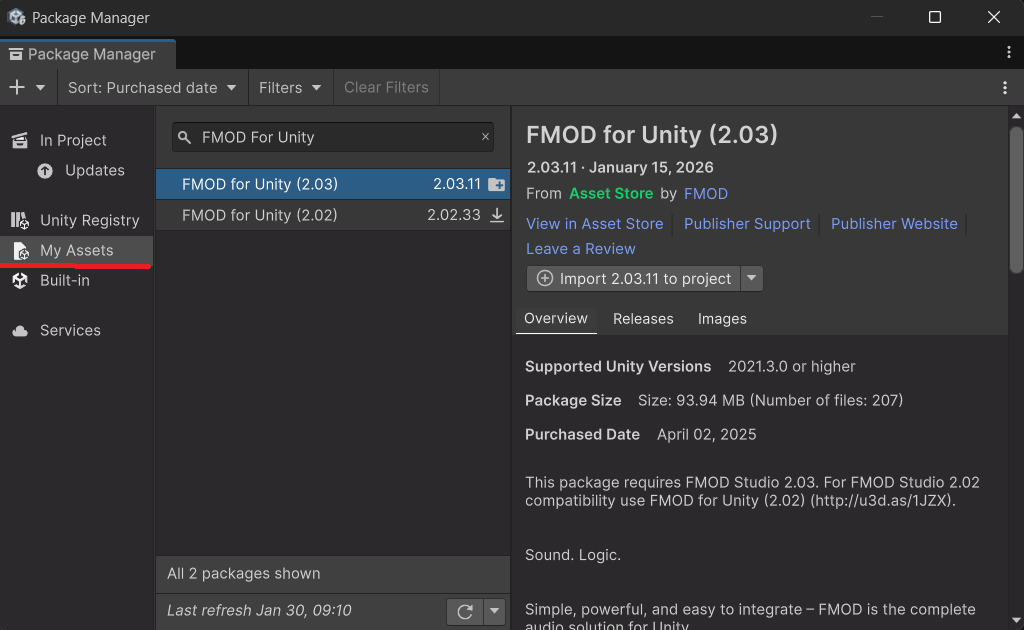Image resolution: width=1024 pixels, height=630 pixels.
Task: Clear the FMOD search with the X
Action: point(485,136)
